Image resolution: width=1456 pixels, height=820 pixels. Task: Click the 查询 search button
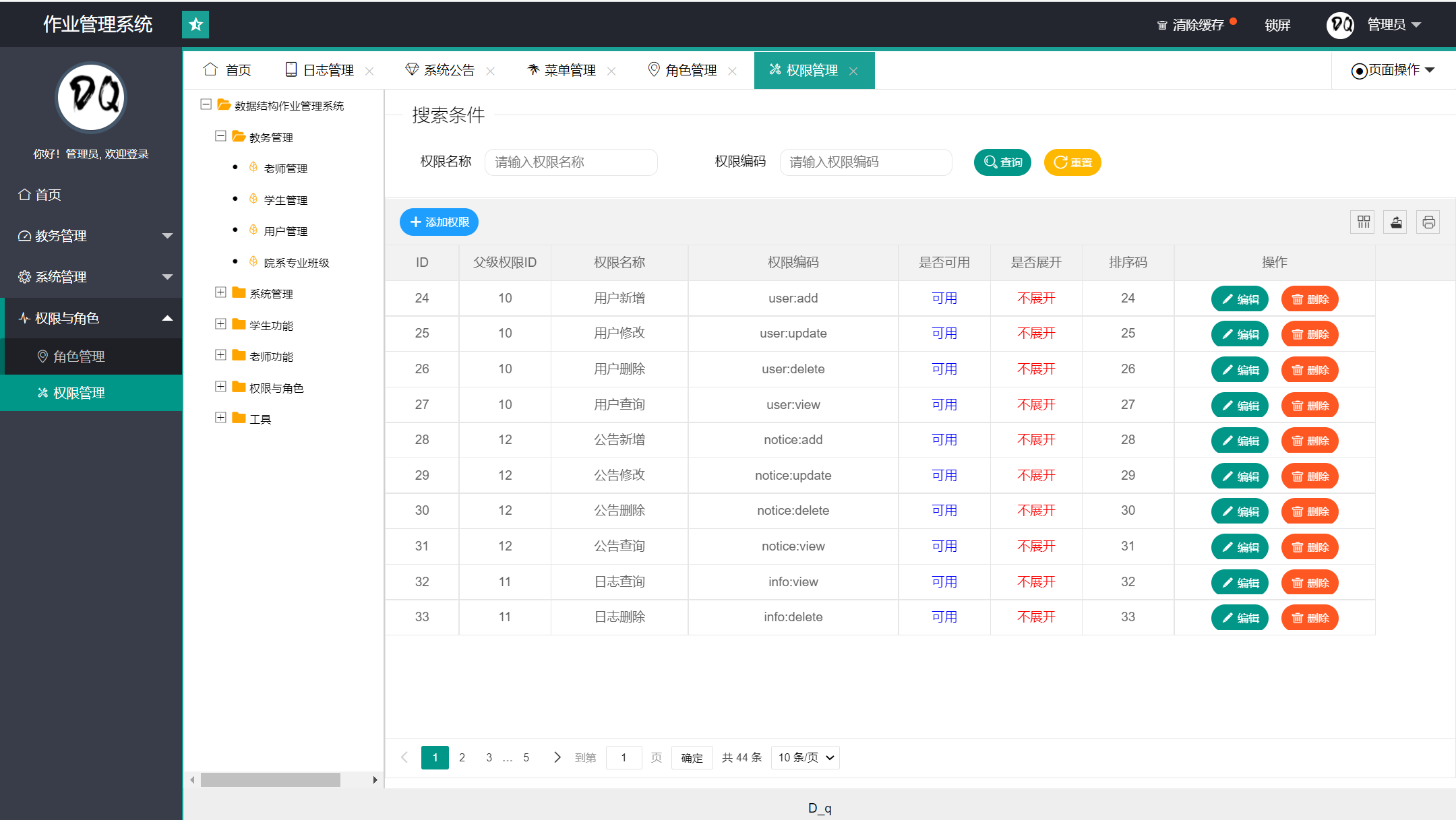(x=1002, y=162)
